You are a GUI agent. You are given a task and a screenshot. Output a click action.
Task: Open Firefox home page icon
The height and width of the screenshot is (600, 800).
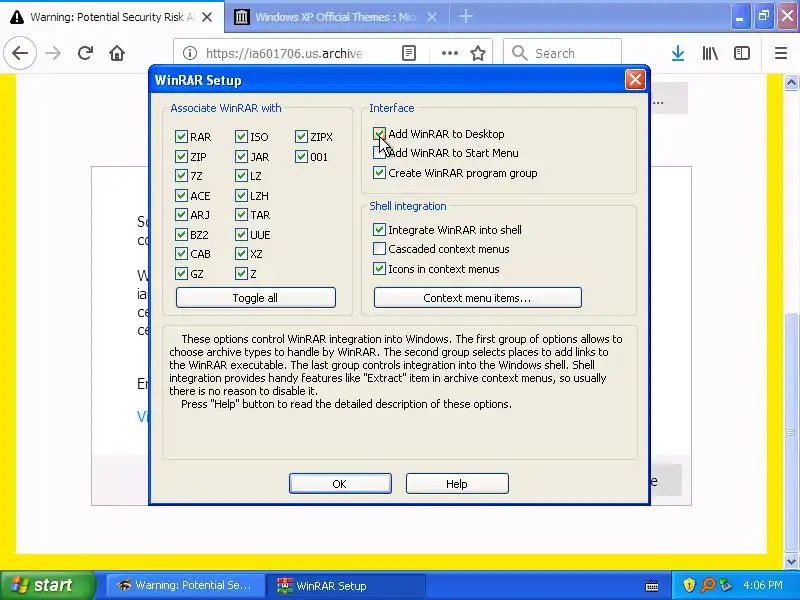[117, 53]
